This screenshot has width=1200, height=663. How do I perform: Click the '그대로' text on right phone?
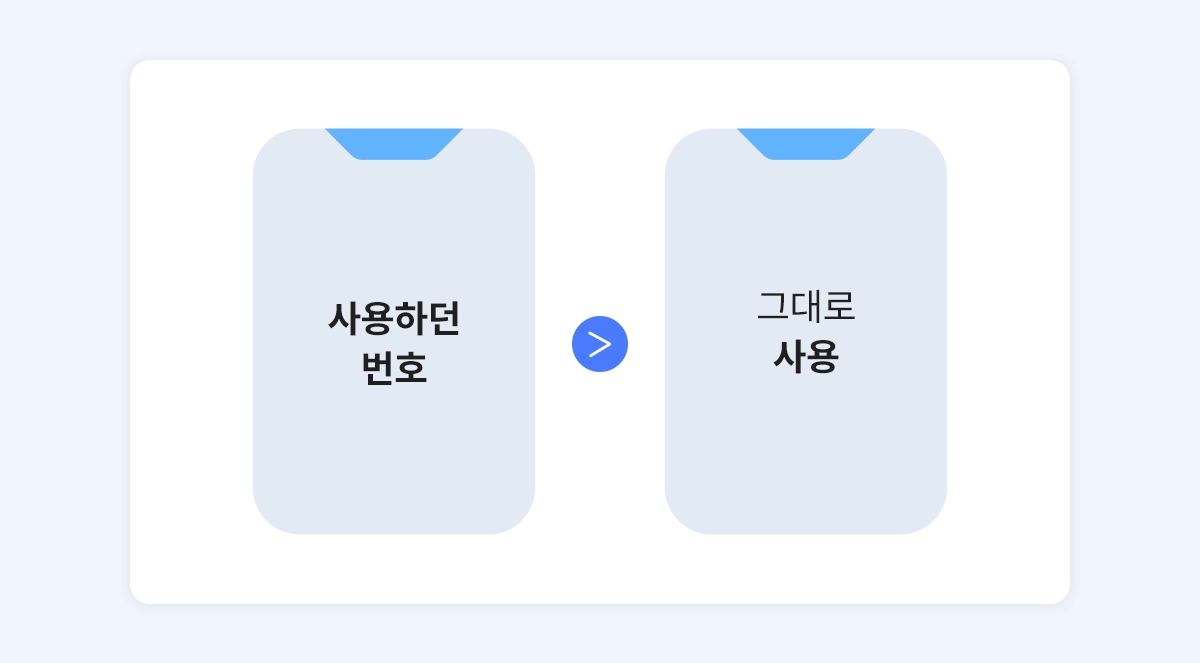tap(806, 307)
